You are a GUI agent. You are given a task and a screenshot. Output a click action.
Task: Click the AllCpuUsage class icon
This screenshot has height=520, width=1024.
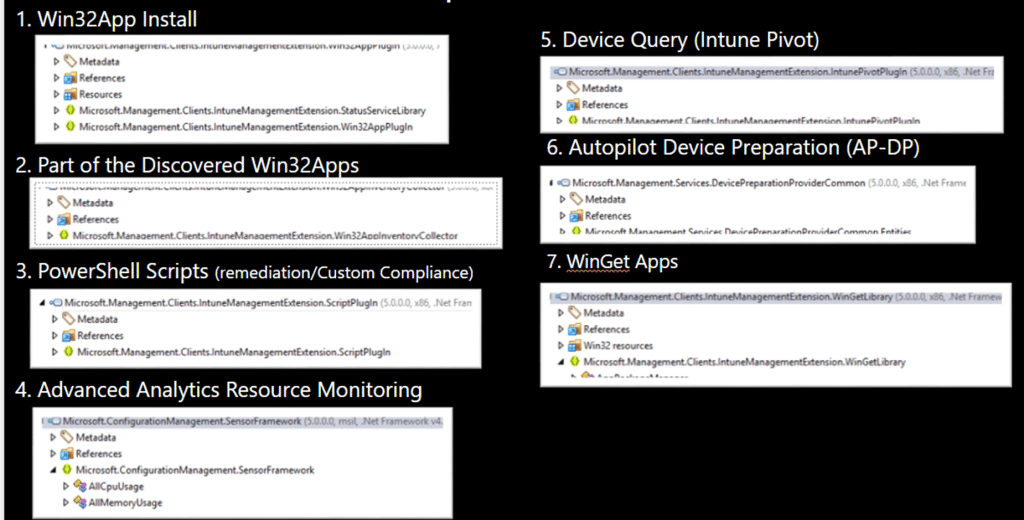79,486
